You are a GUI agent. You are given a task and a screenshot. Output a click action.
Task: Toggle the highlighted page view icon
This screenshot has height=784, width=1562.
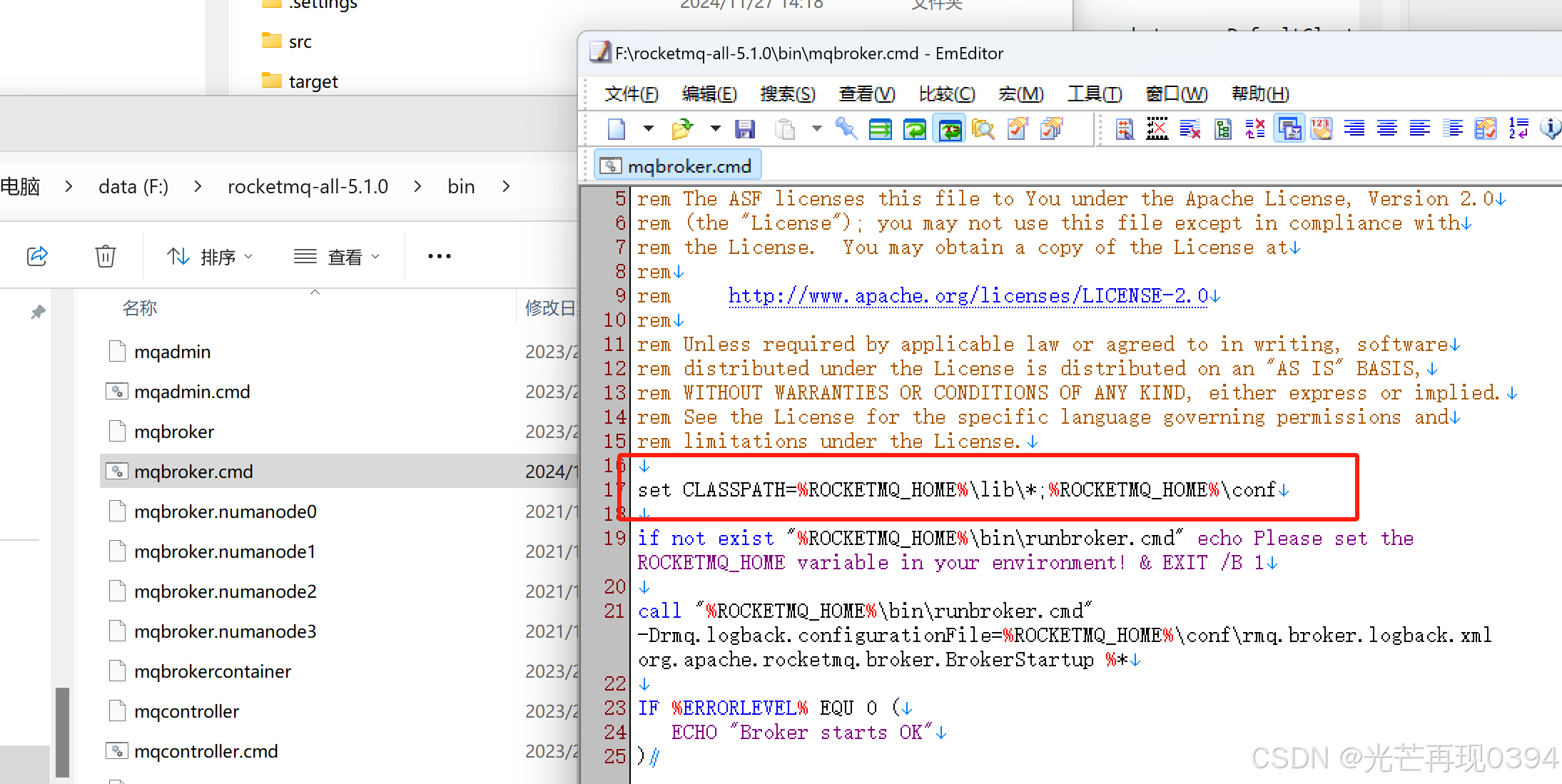pos(1289,128)
